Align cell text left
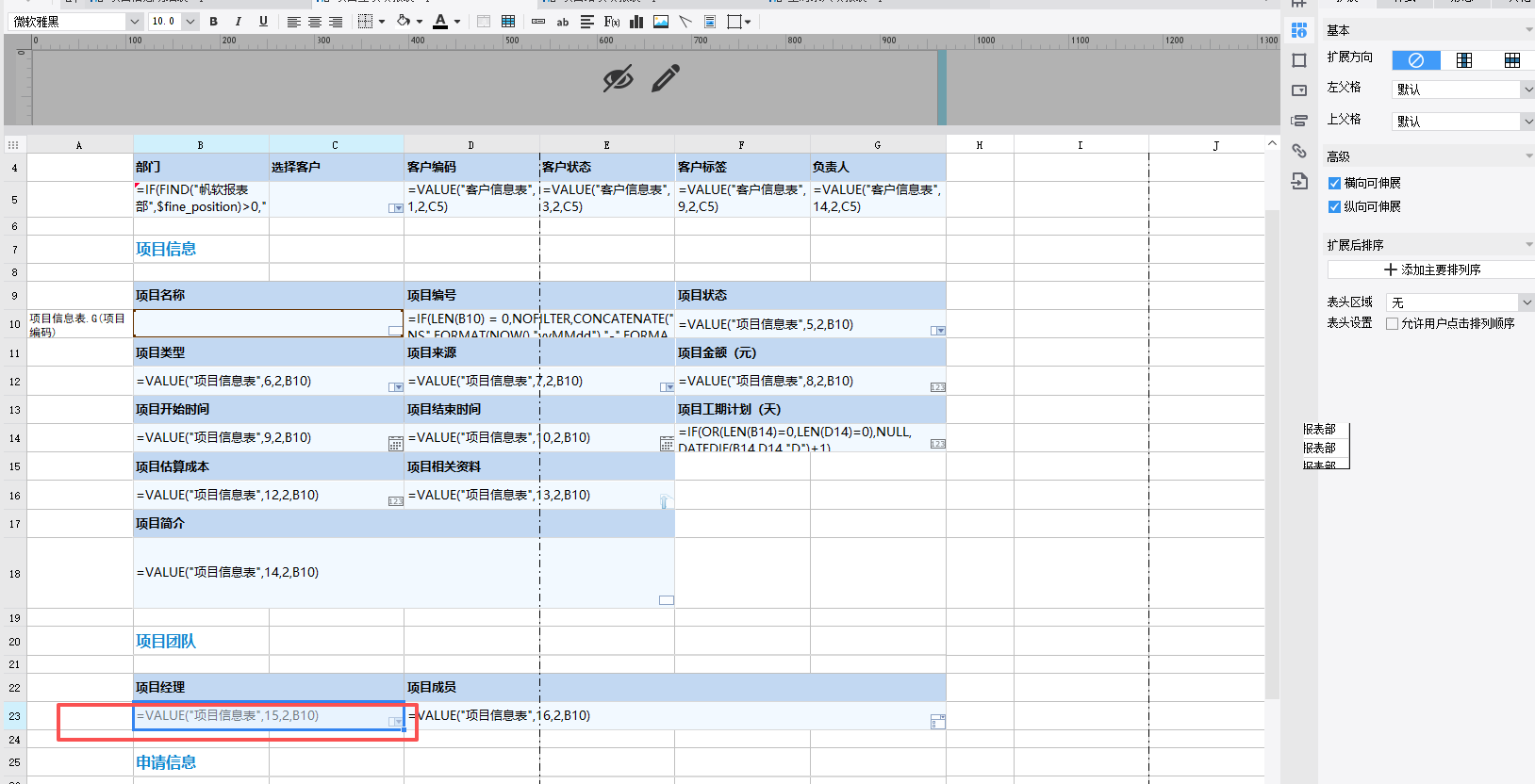Viewport: 1535px width, 784px height. (x=294, y=22)
